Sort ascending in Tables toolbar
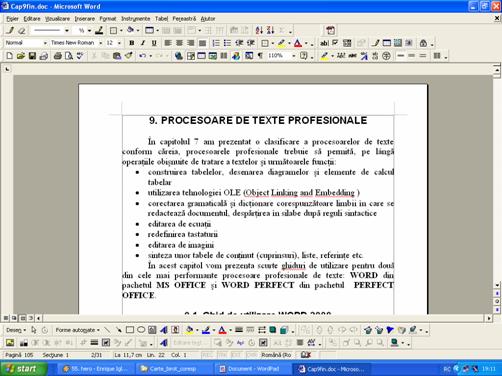 [259, 31]
